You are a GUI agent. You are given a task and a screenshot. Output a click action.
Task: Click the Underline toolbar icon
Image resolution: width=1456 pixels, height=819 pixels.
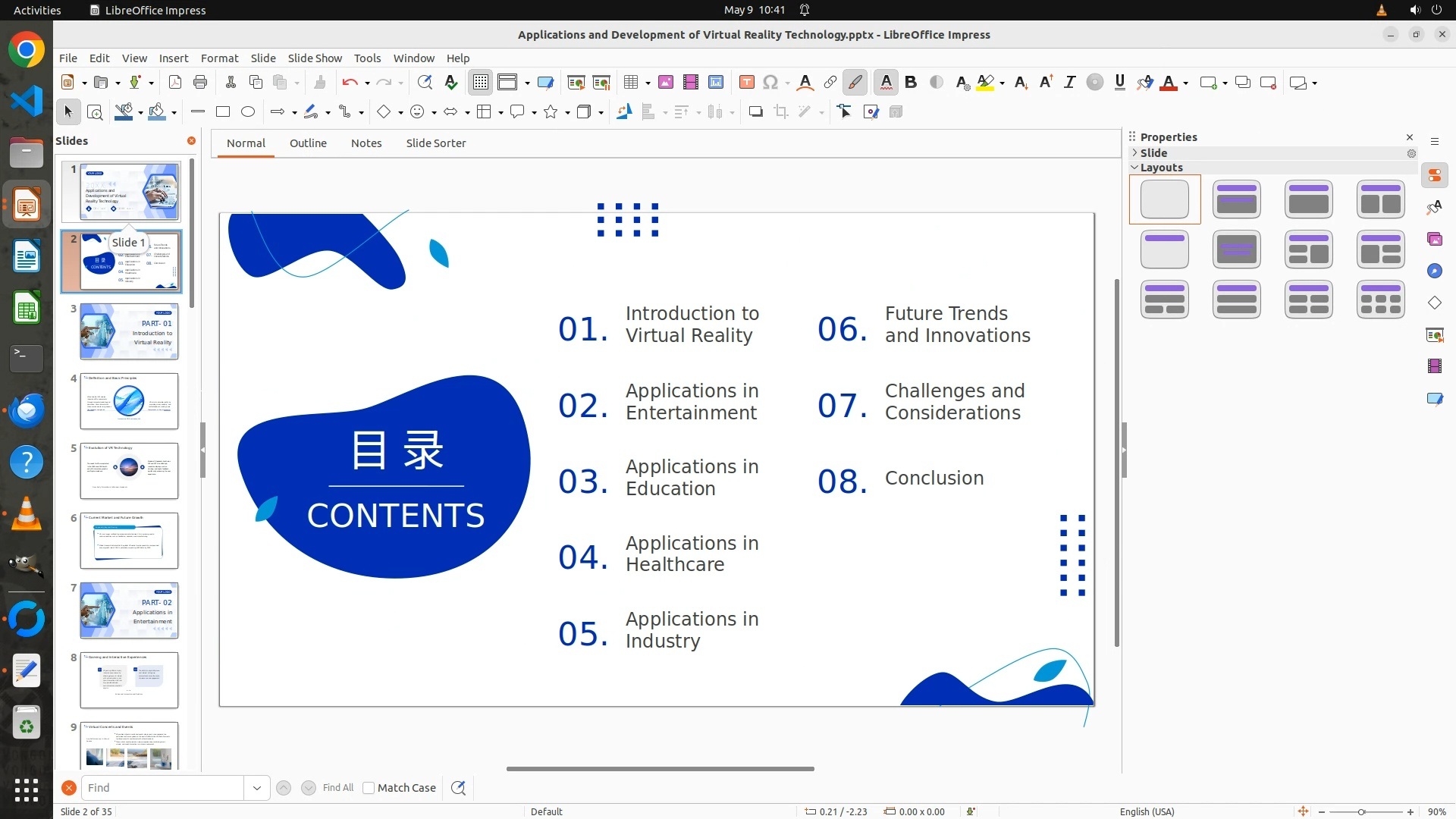(1119, 83)
